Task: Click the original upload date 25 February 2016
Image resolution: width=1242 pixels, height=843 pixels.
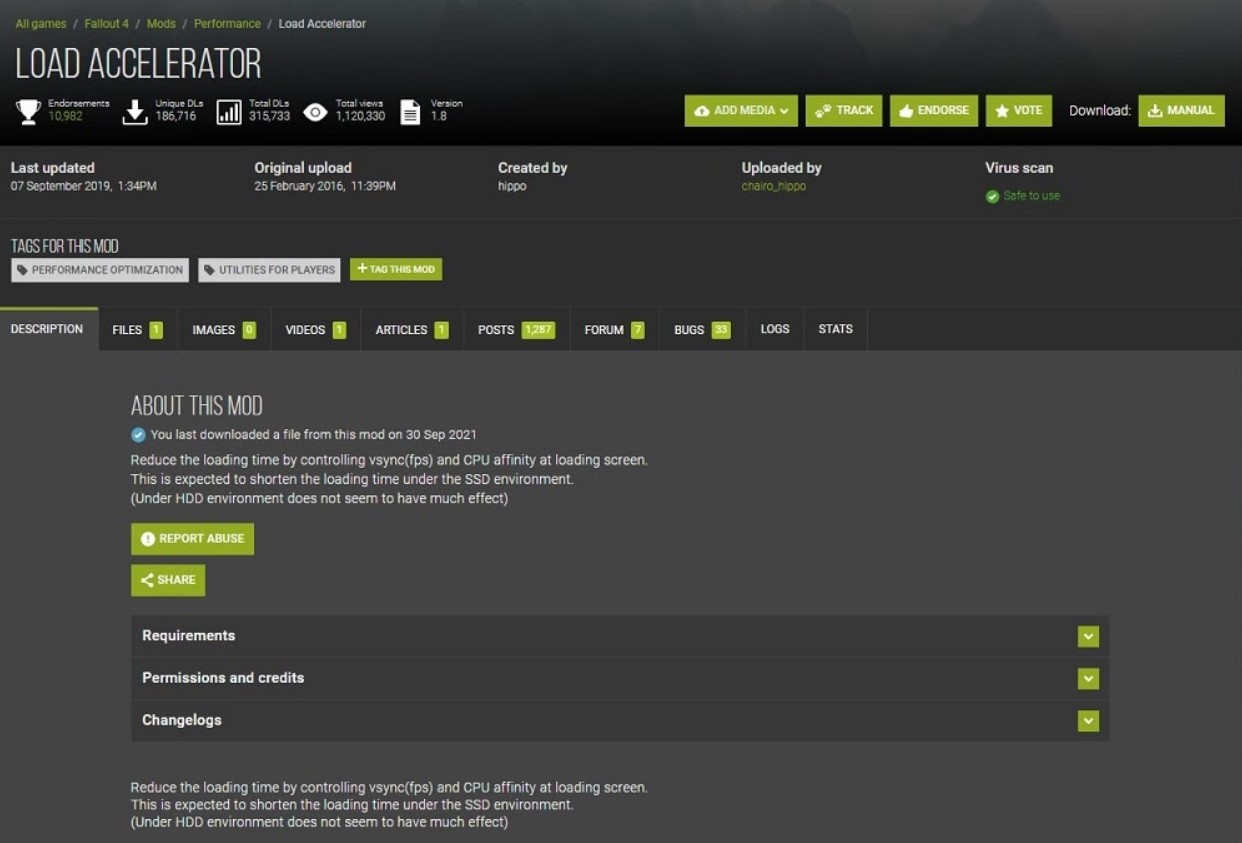Action: tap(325, 187)
